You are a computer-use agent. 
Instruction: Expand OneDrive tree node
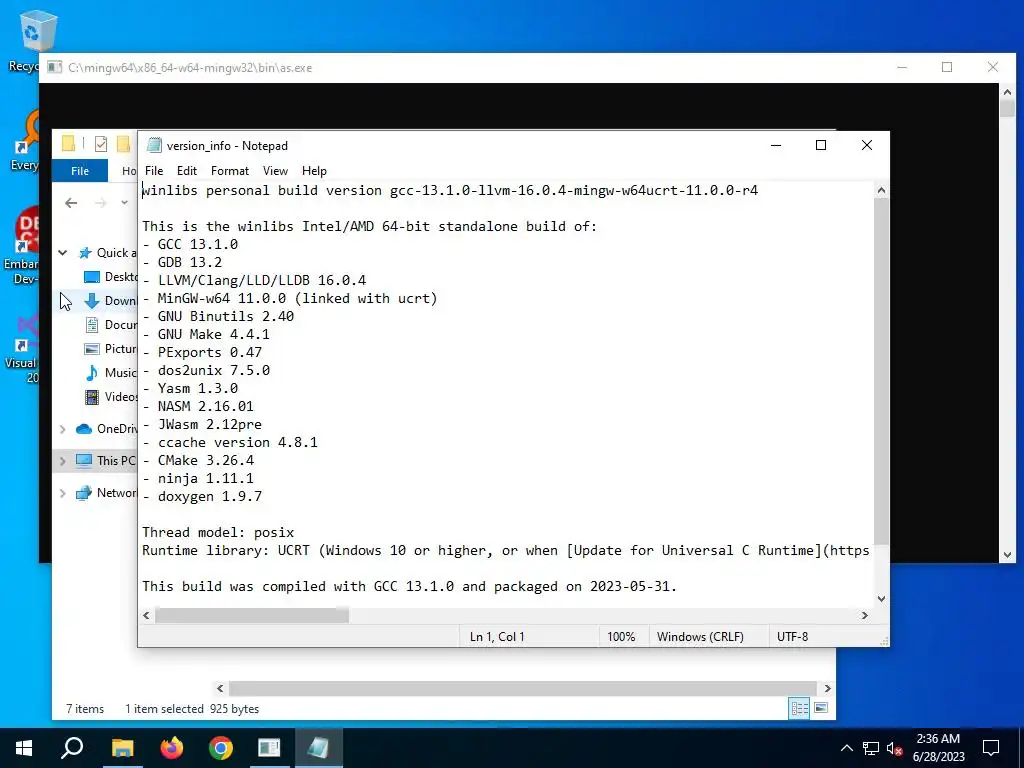click(63, 429)
